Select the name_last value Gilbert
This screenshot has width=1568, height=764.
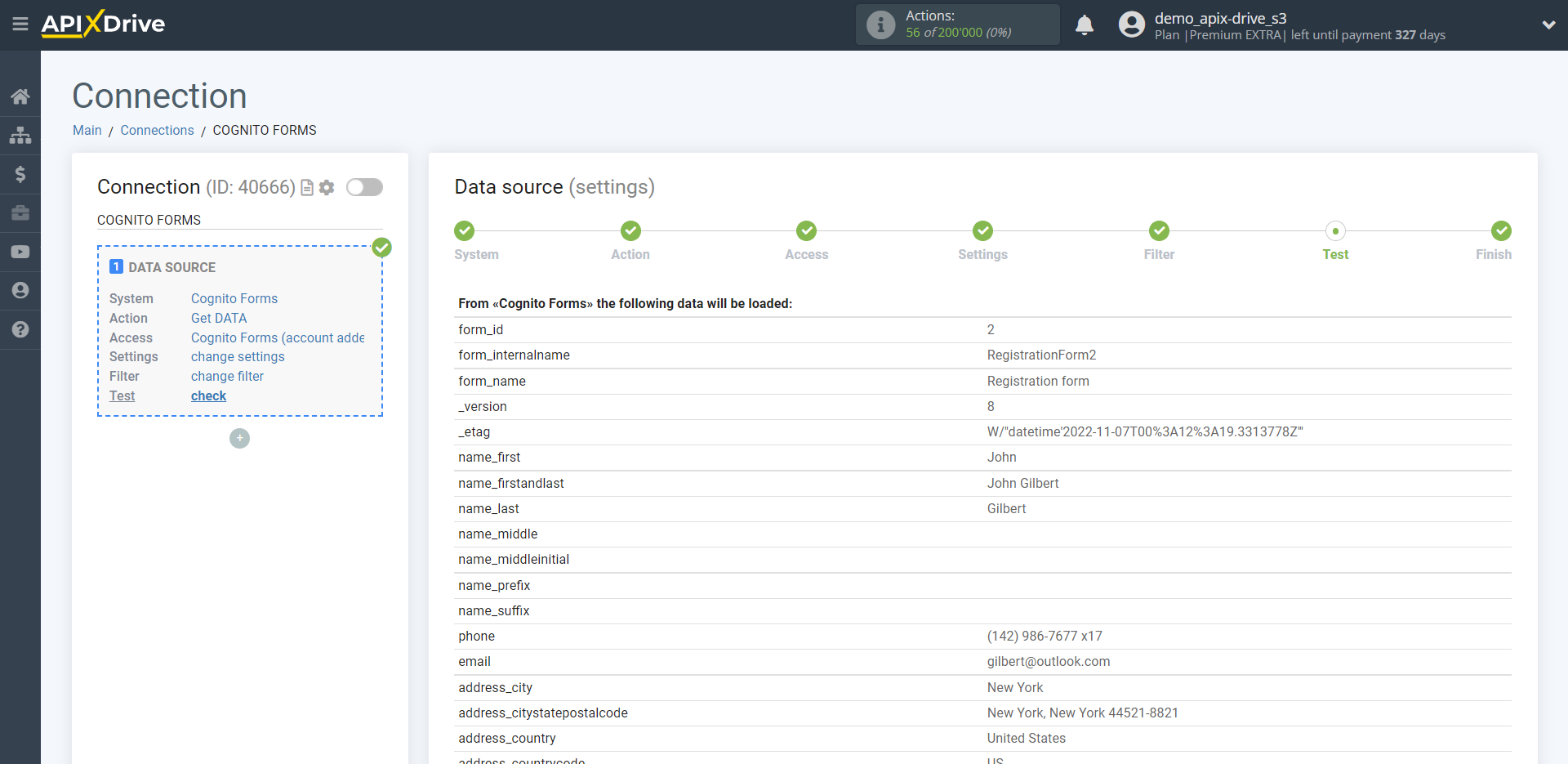(1006, 509)
